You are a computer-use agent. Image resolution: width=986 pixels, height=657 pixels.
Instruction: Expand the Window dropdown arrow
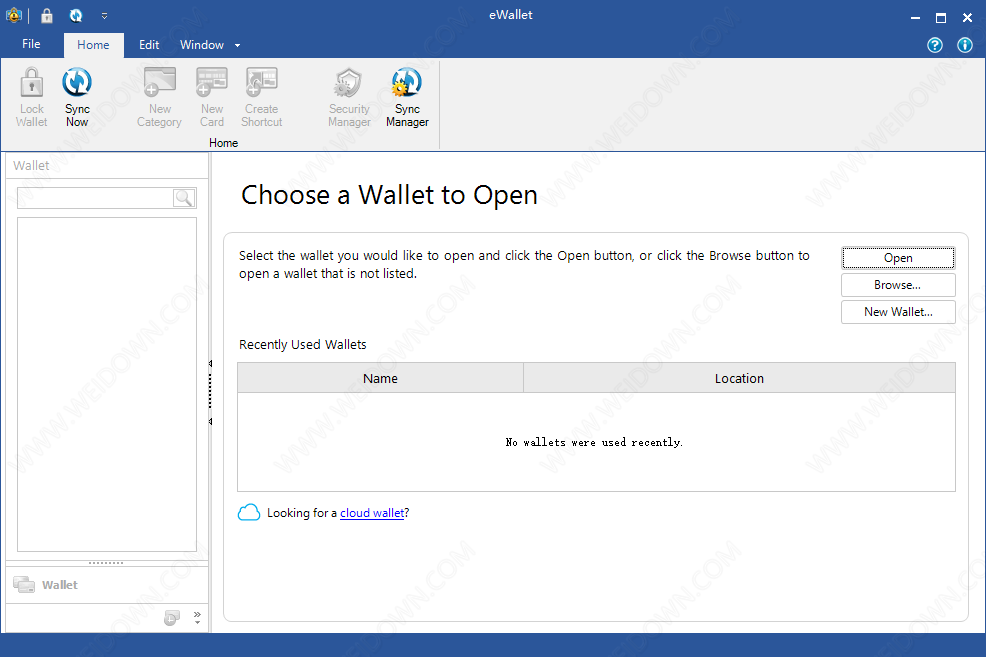(238, 45)
